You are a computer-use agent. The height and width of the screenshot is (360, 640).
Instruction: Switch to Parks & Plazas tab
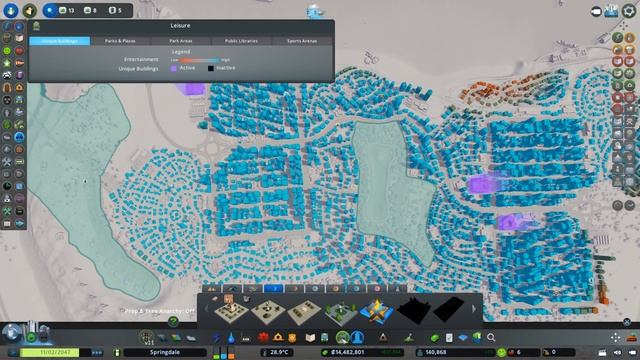[x=120, y=41]
